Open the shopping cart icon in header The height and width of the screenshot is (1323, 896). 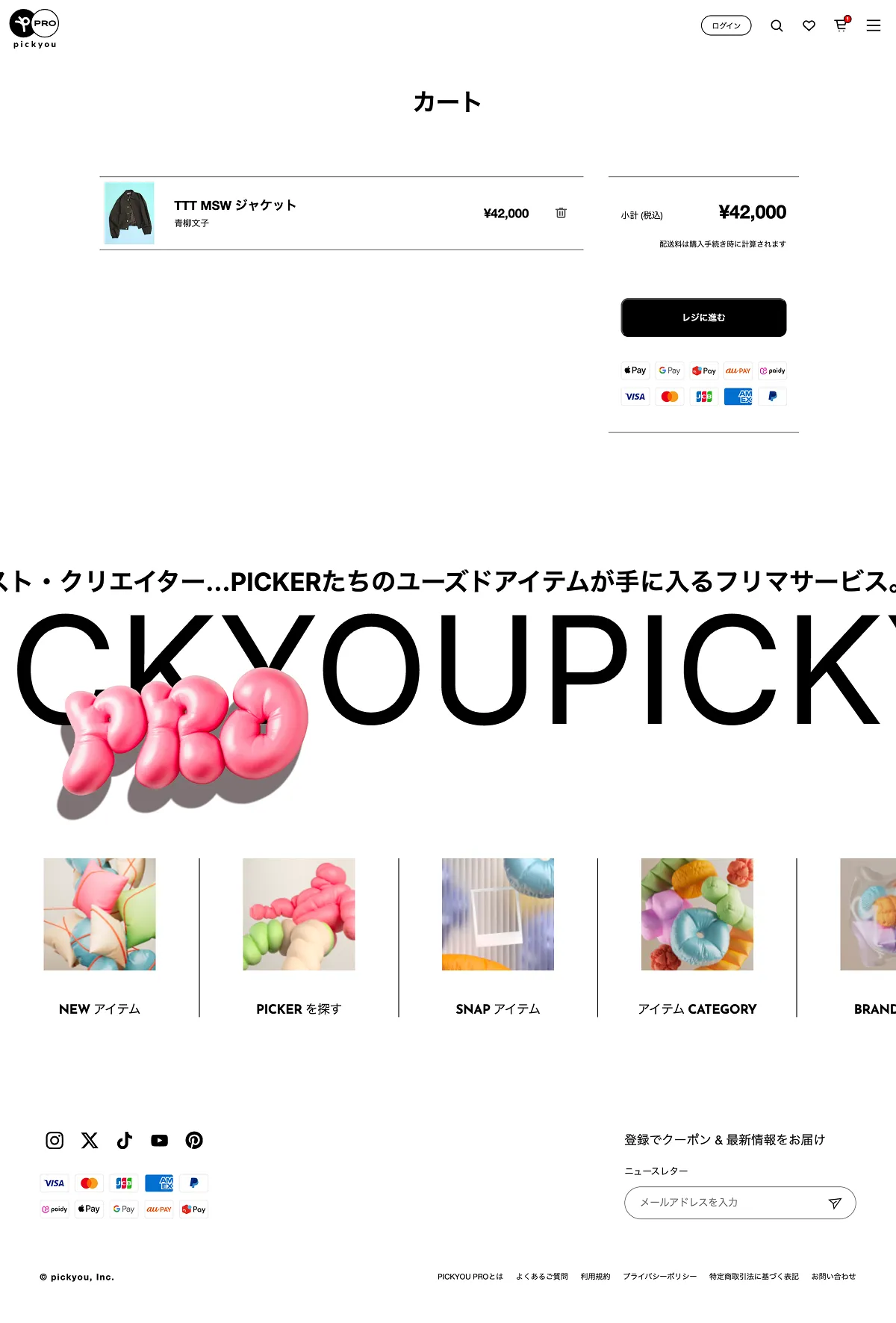(841, 25)
